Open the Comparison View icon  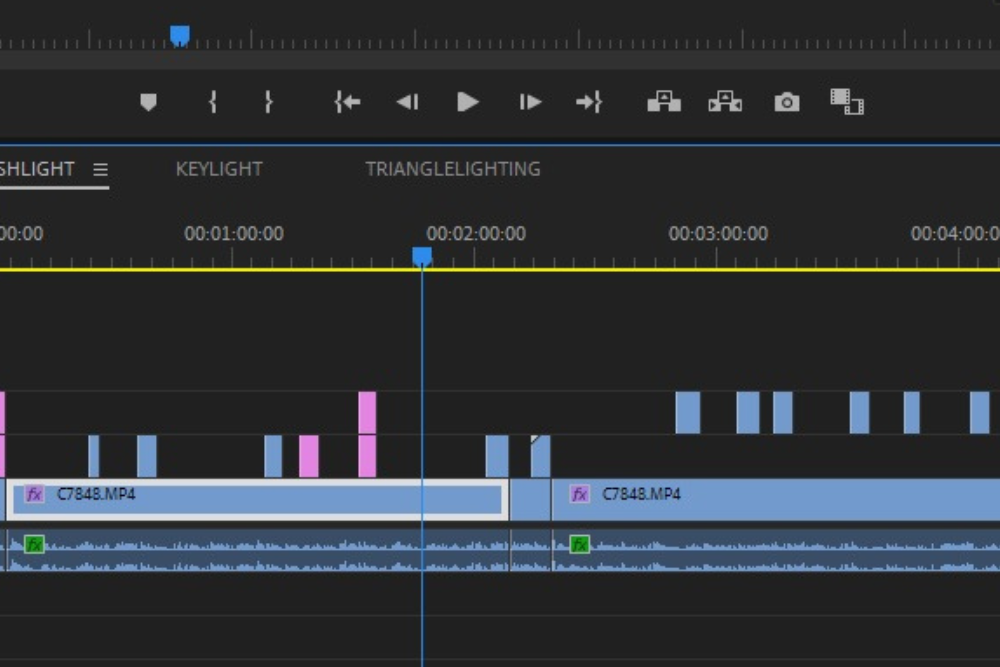tap(846, 102)
